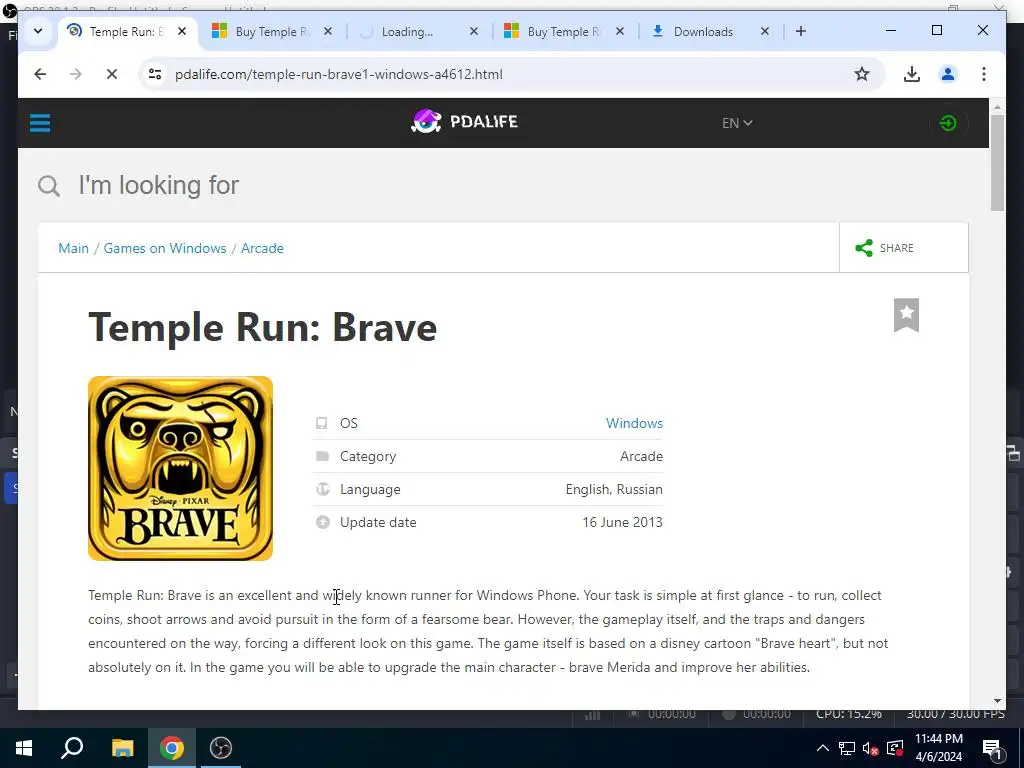Open the tab search dropdown
The height and width of the screenshot is (768, 1024).
38,31
